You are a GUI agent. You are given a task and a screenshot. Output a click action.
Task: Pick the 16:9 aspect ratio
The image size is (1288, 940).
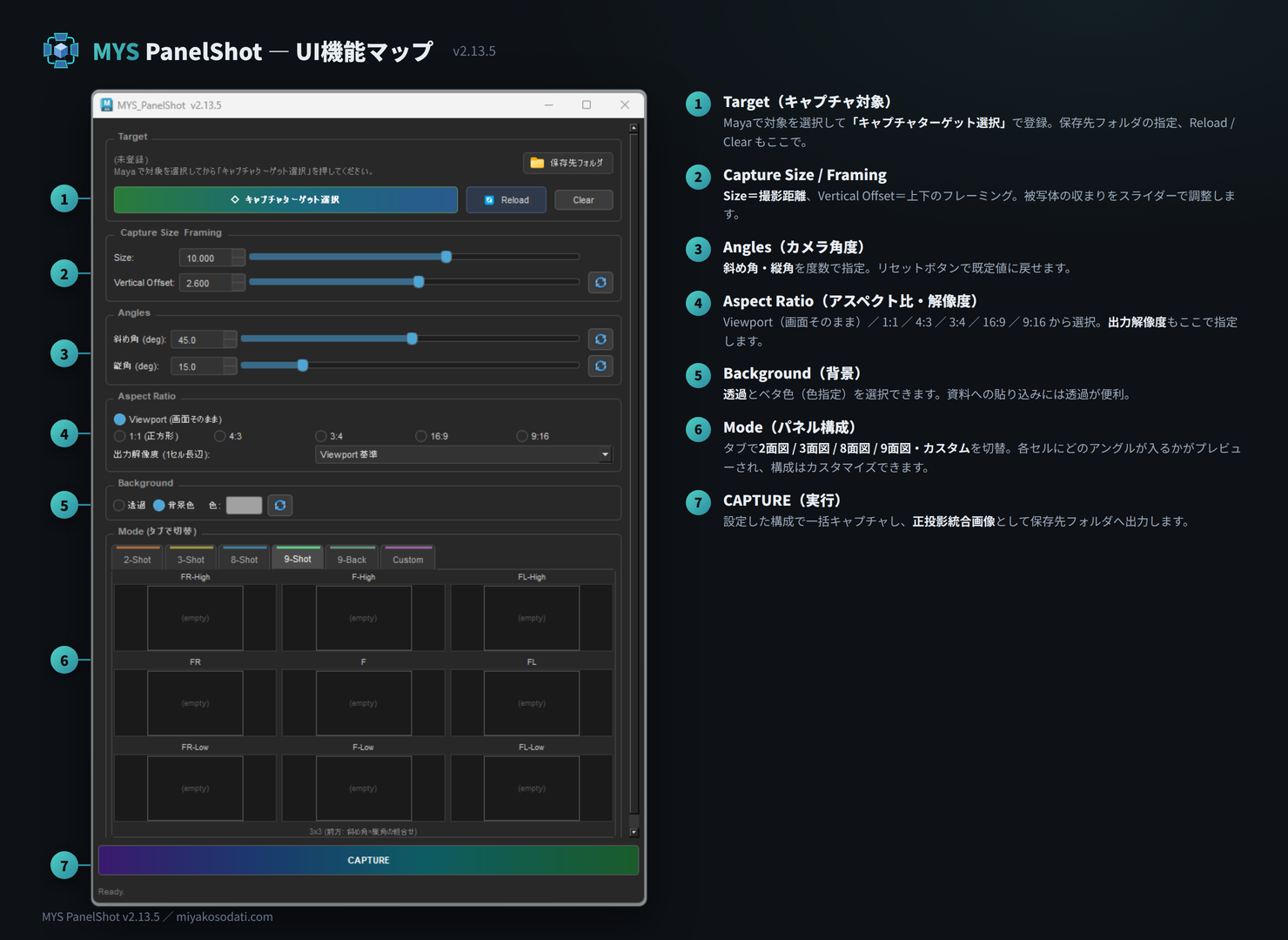(x=432, y=436)
